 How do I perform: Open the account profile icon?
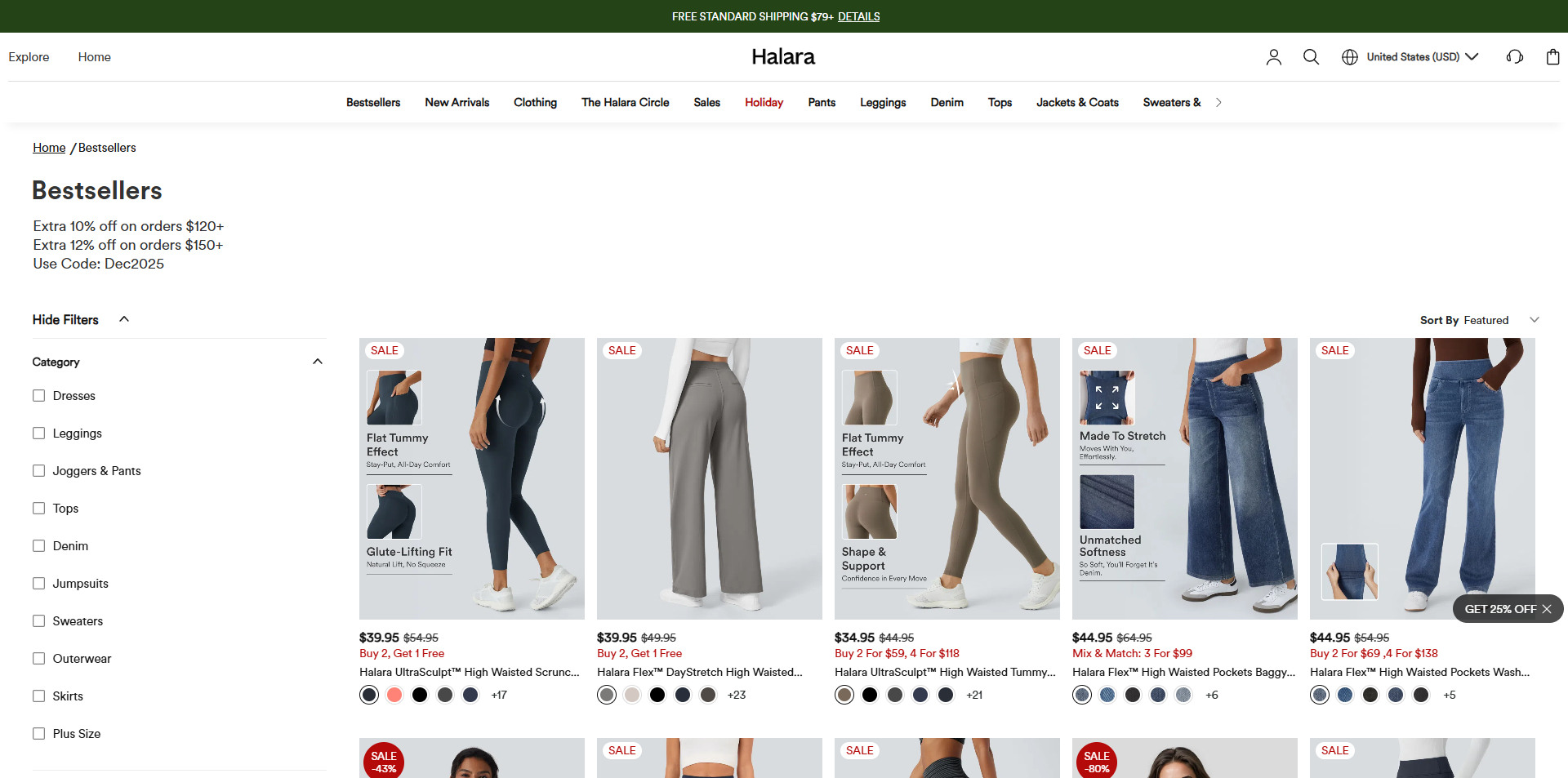1273,57
